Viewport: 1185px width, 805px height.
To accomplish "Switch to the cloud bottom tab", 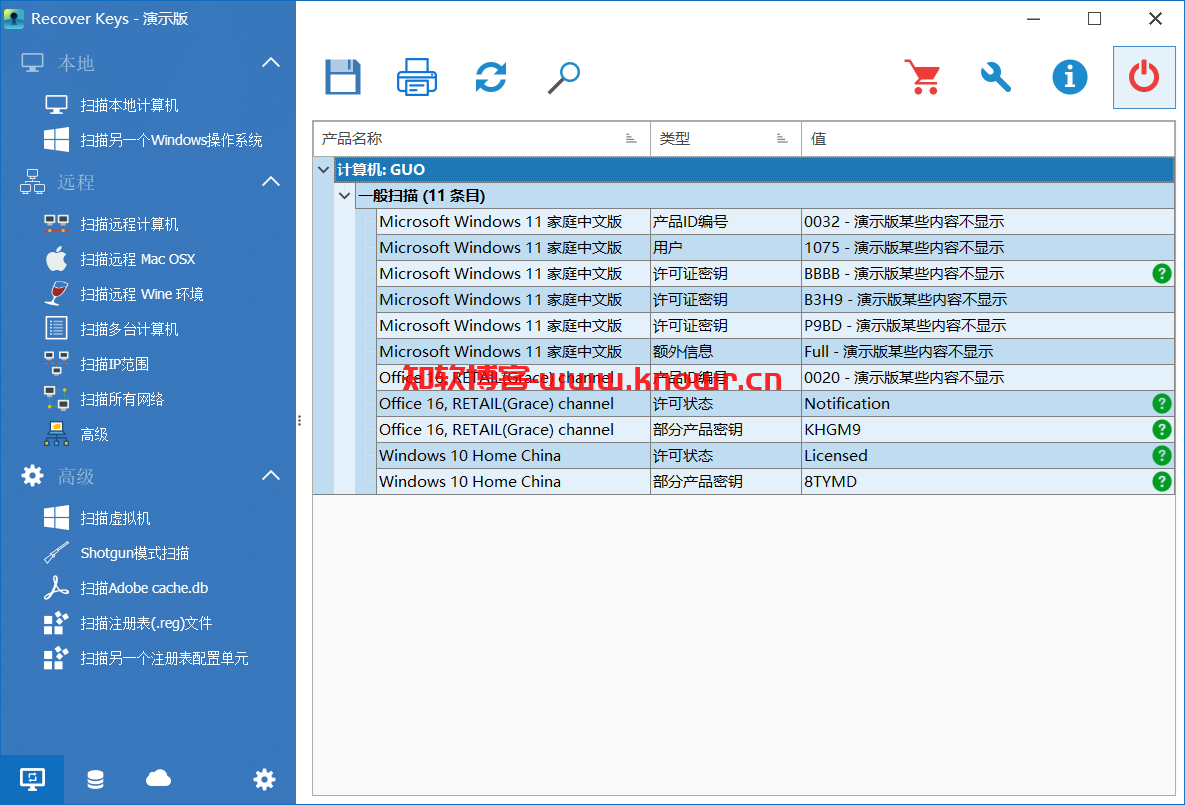I will (x=158, y=779).
